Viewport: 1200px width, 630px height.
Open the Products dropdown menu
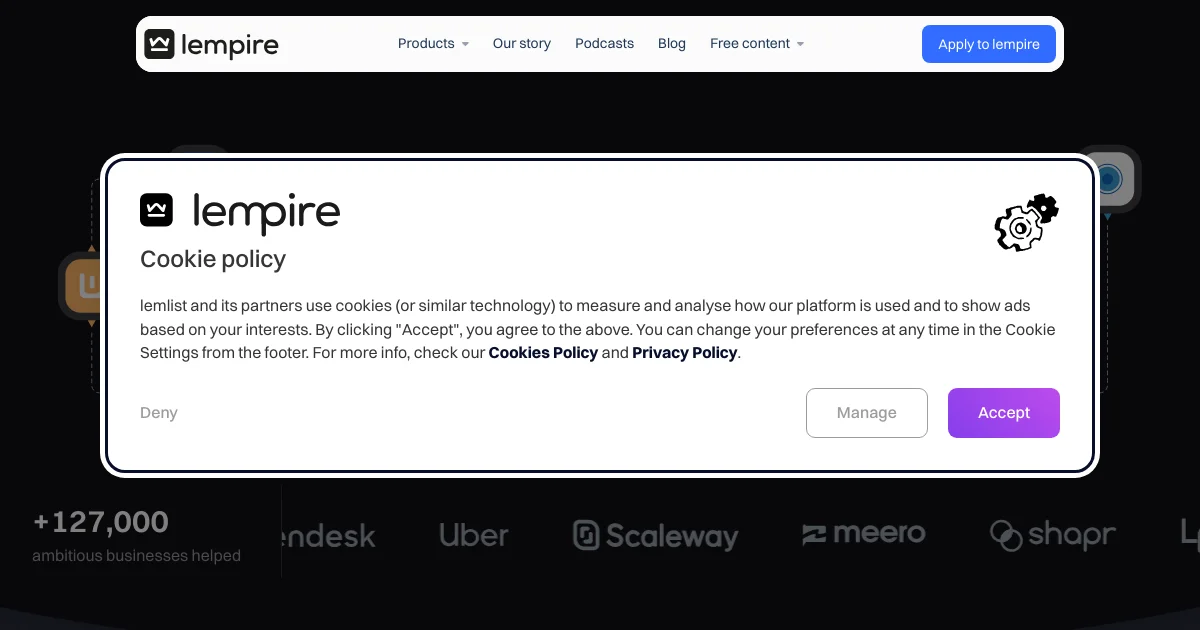click(x=433, y=44)
